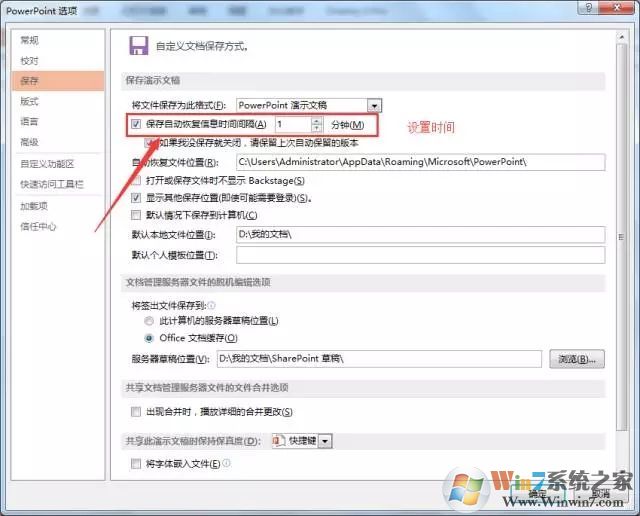Image resolution: width=640 pixels, height=516 pixels.
Task: Click the 自动恢复文件位置 path field
Action: tap(420, 162)
